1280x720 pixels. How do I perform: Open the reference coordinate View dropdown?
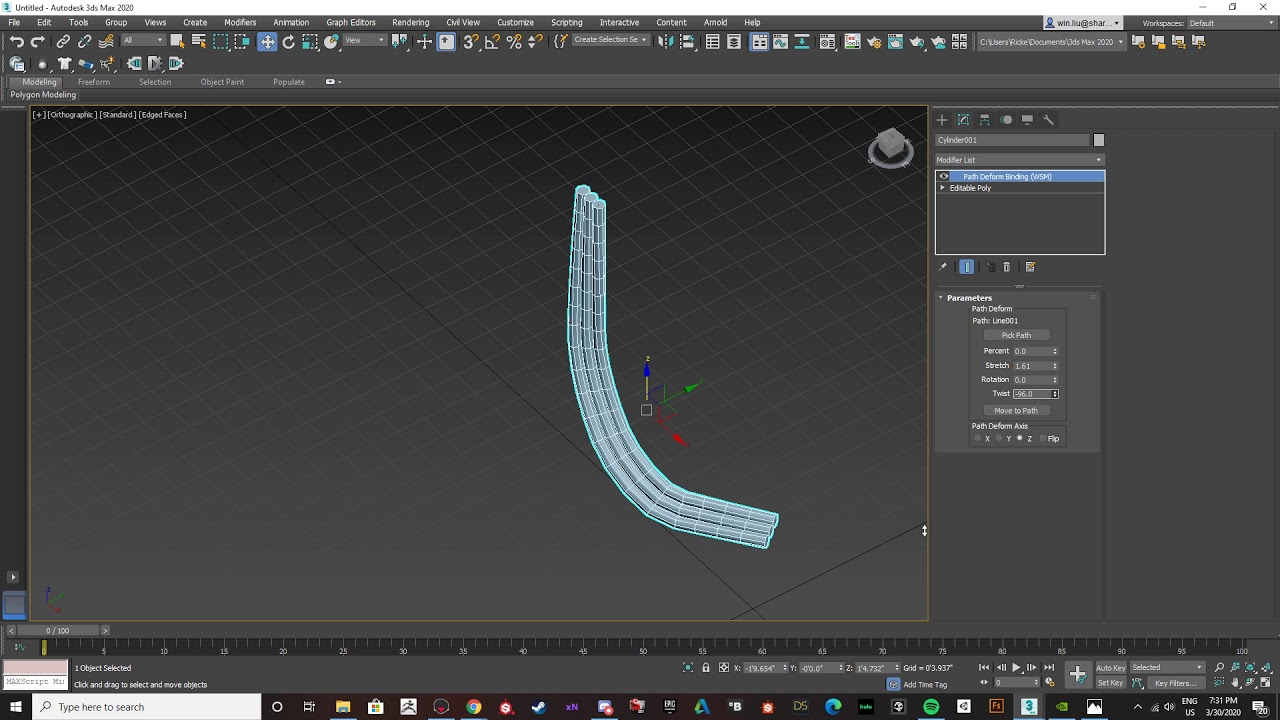[365, 41]
